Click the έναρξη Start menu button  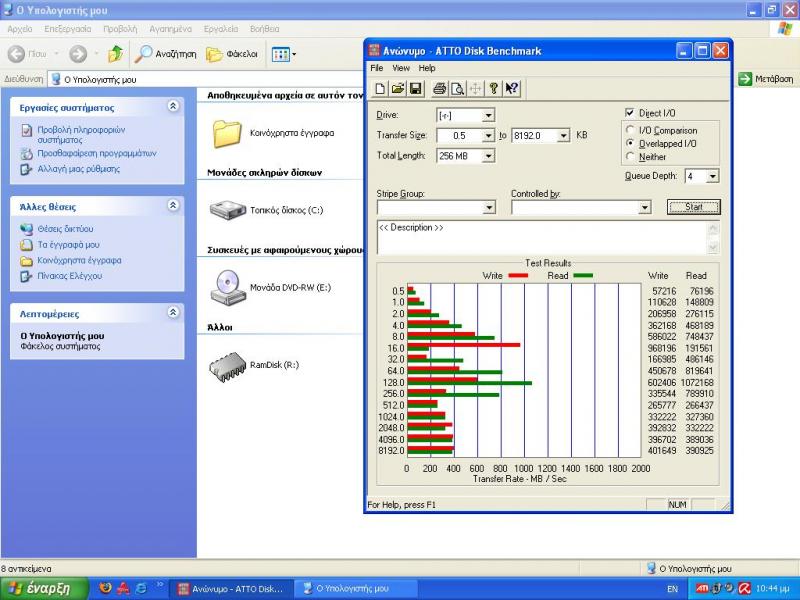pyautogui.click(x=44, y=588)
